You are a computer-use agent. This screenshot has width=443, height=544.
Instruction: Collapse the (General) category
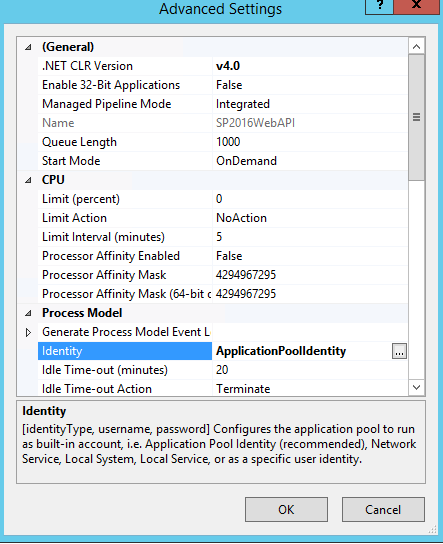[x=28, y=47]
